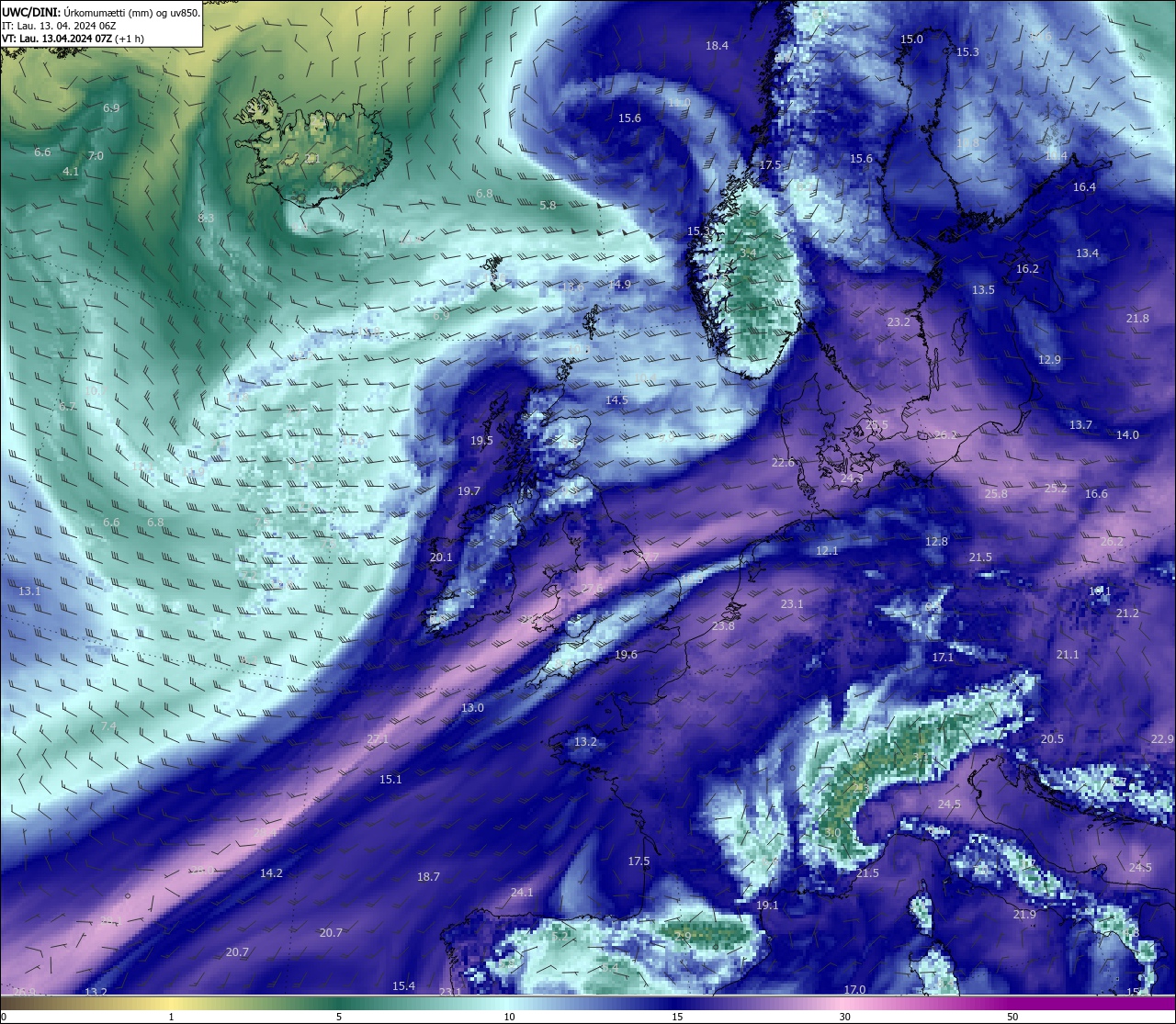Image resolution: width=1176 pixels, height=1024 pixels.
Task: Click the 21.9 value over Italy
Action: click(x=1024, y=915)
